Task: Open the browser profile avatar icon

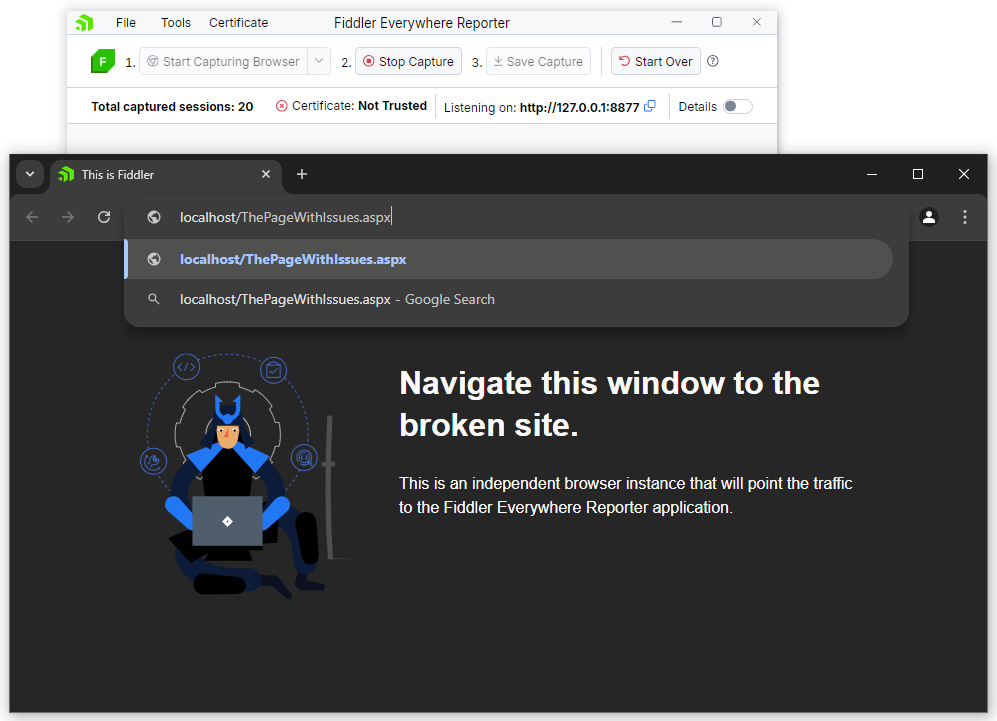Action: click(x=929, y=217)
